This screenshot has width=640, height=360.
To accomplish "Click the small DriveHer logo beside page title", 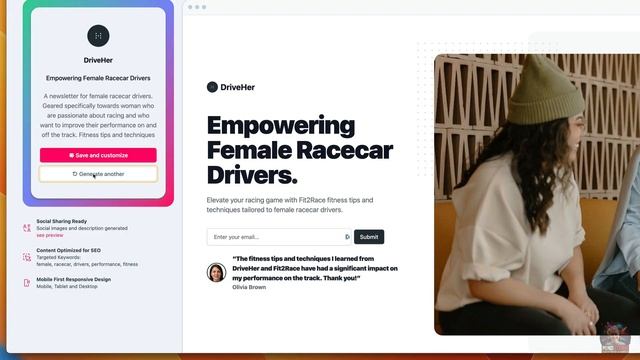I will pyautogui.click(x=212, y=87).
